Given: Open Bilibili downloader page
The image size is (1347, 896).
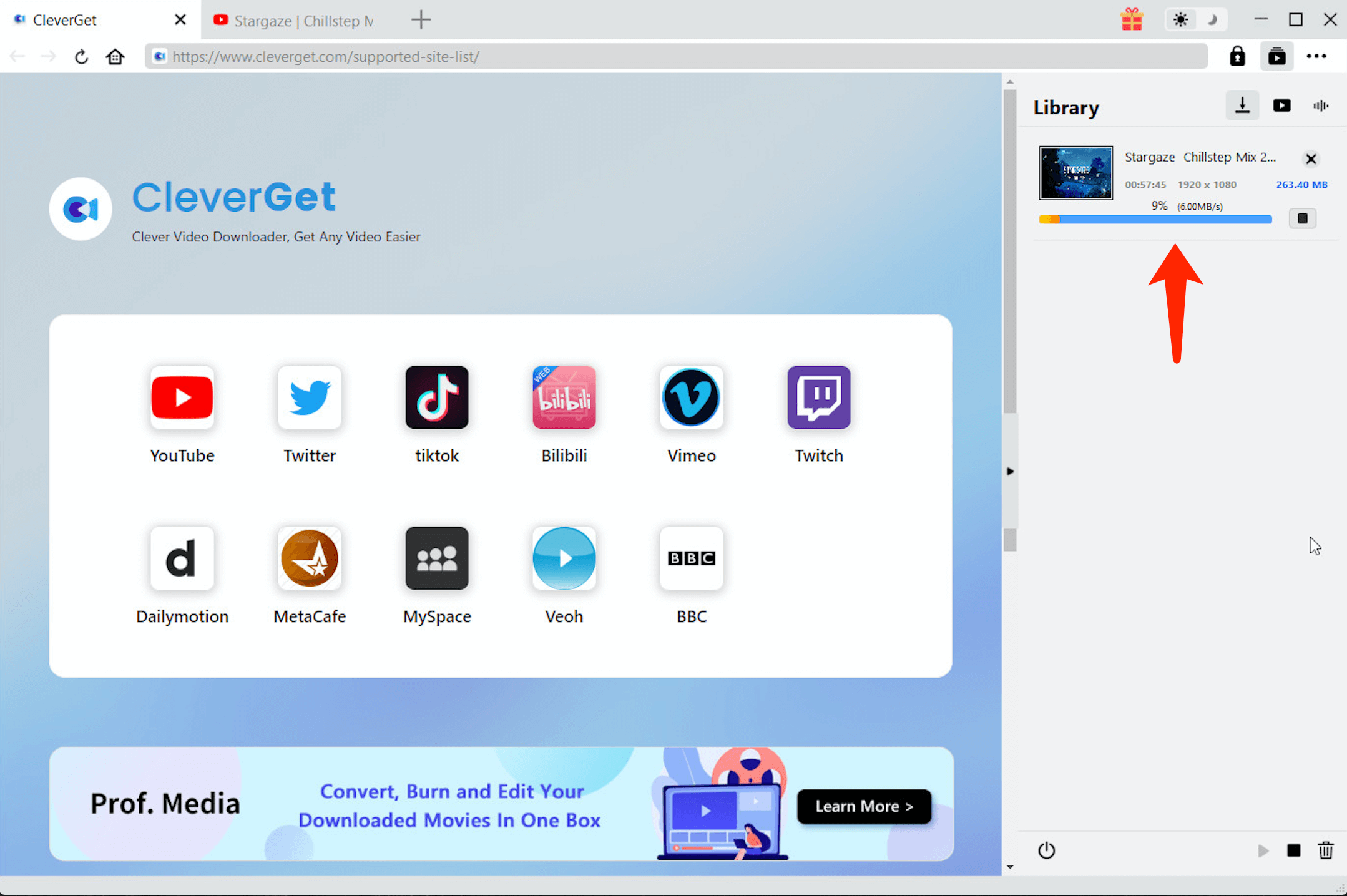Looking at the screenshot, I should tap(564, 397).
